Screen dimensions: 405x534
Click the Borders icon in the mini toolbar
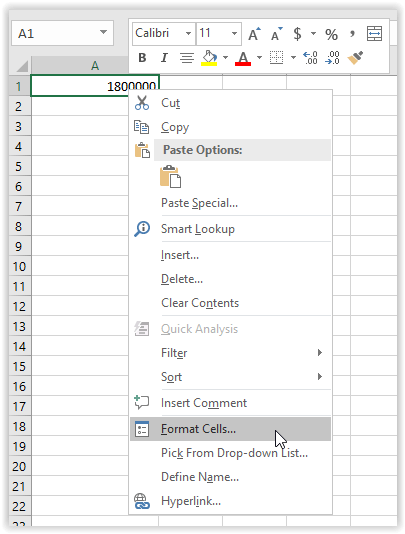coord(276,58)
